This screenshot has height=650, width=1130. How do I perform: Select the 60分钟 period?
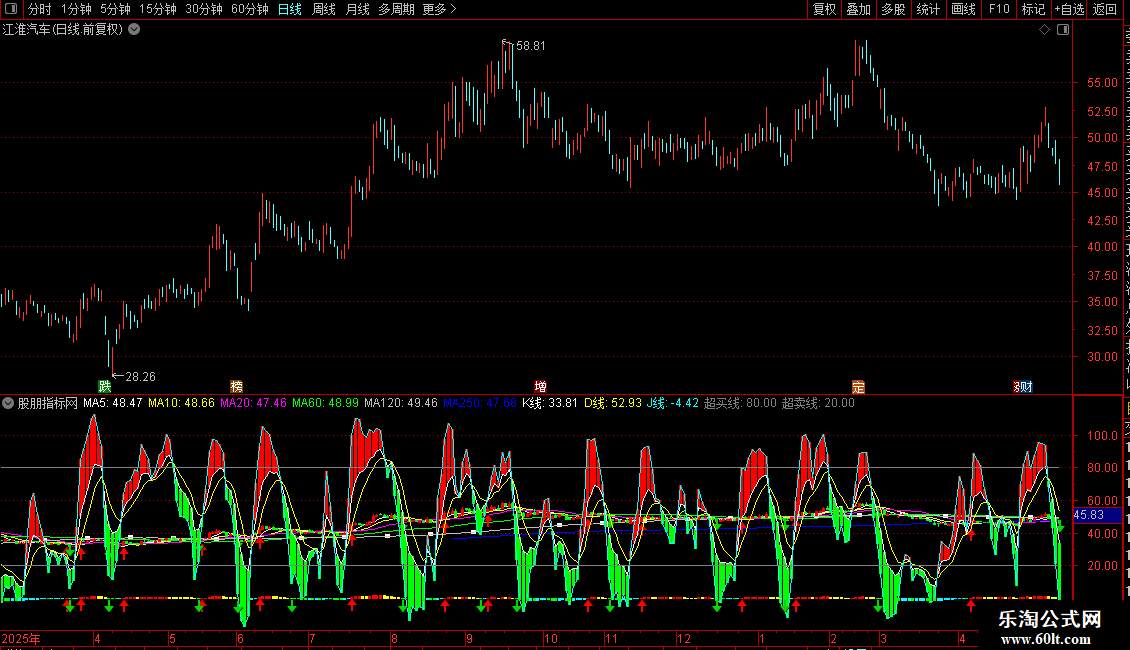(x=250, y=9)
